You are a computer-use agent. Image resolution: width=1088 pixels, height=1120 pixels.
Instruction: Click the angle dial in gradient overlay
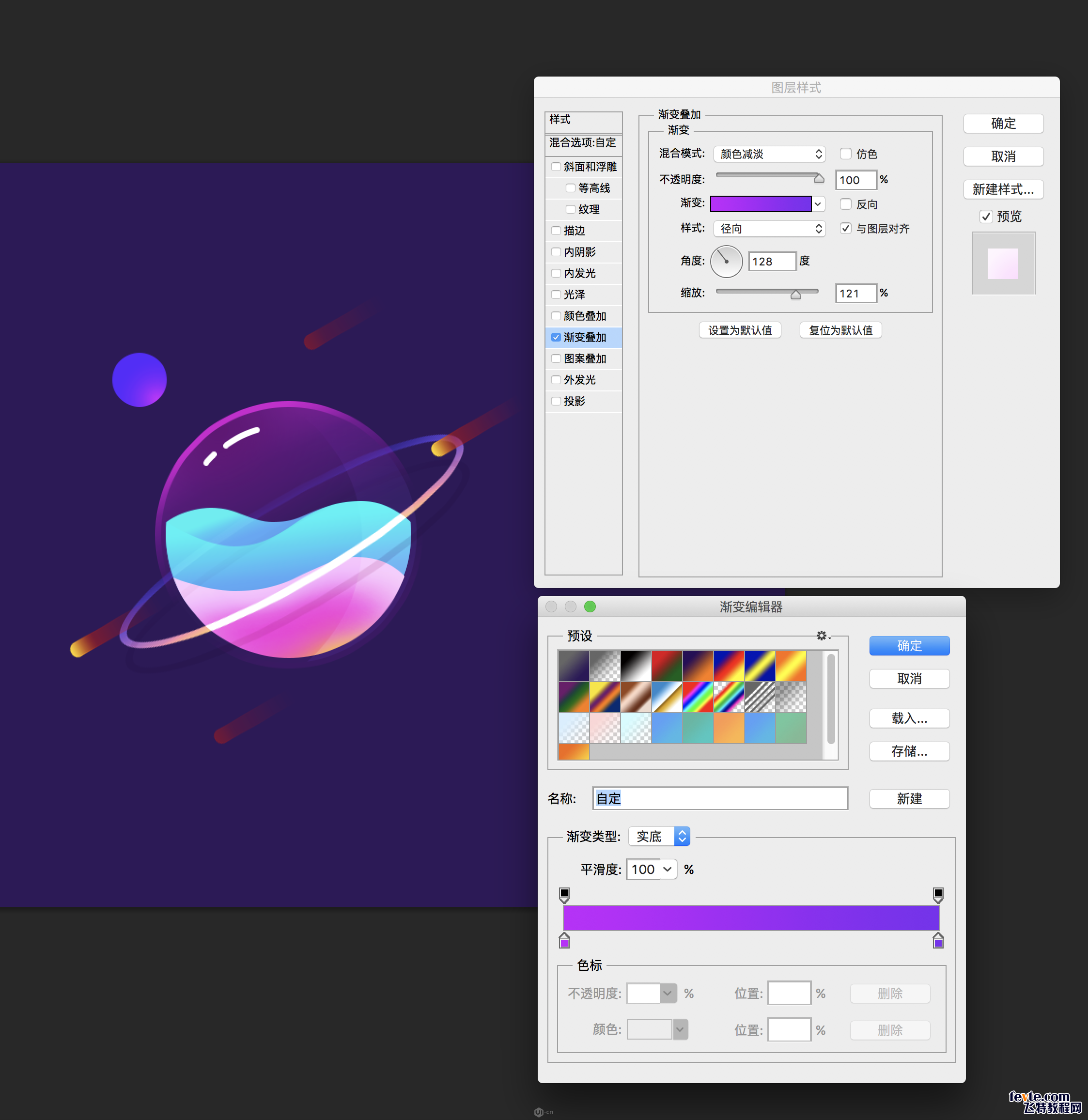click(x=726, y=261)
